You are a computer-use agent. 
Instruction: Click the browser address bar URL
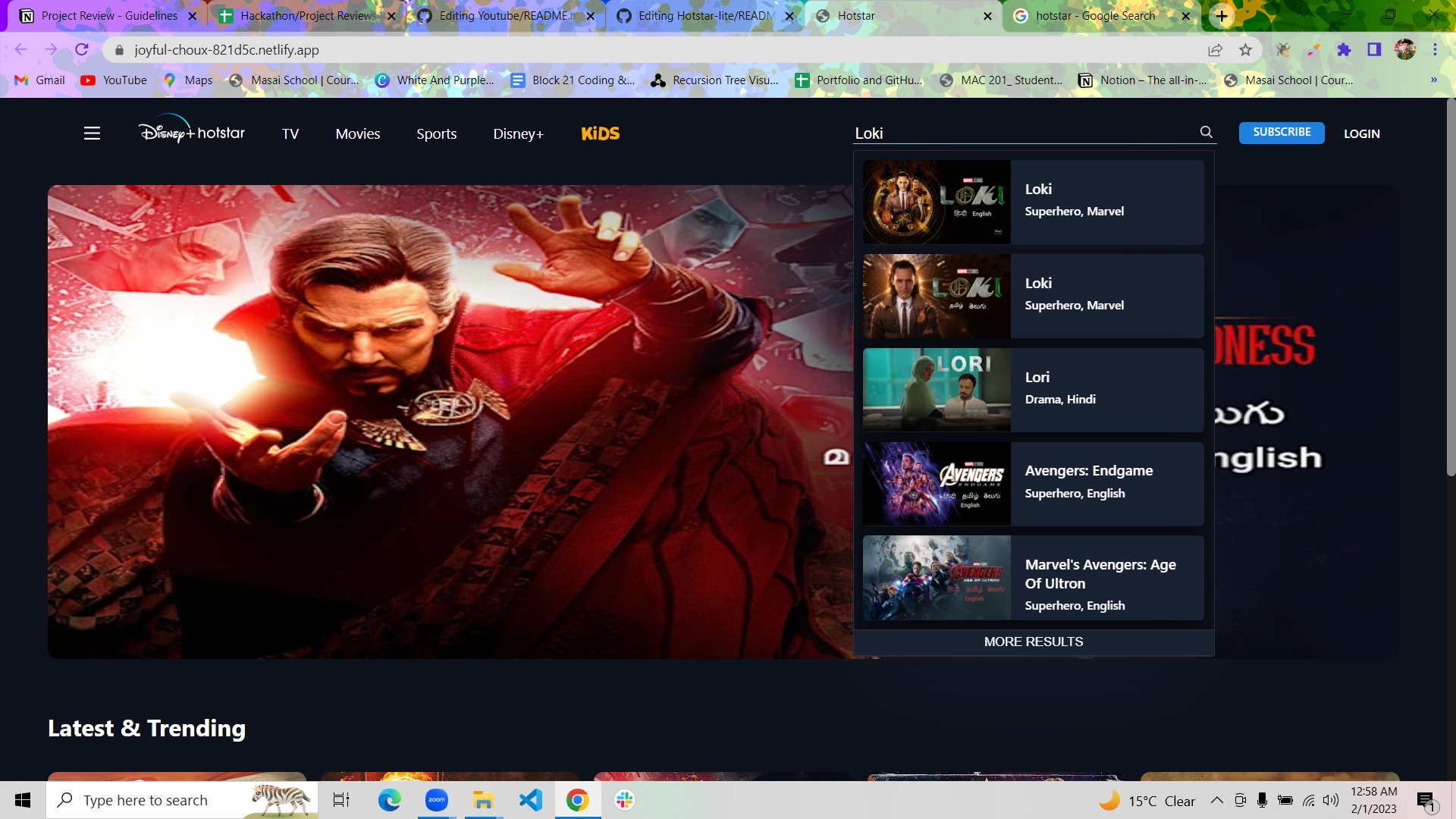click(x=227, y=50)
